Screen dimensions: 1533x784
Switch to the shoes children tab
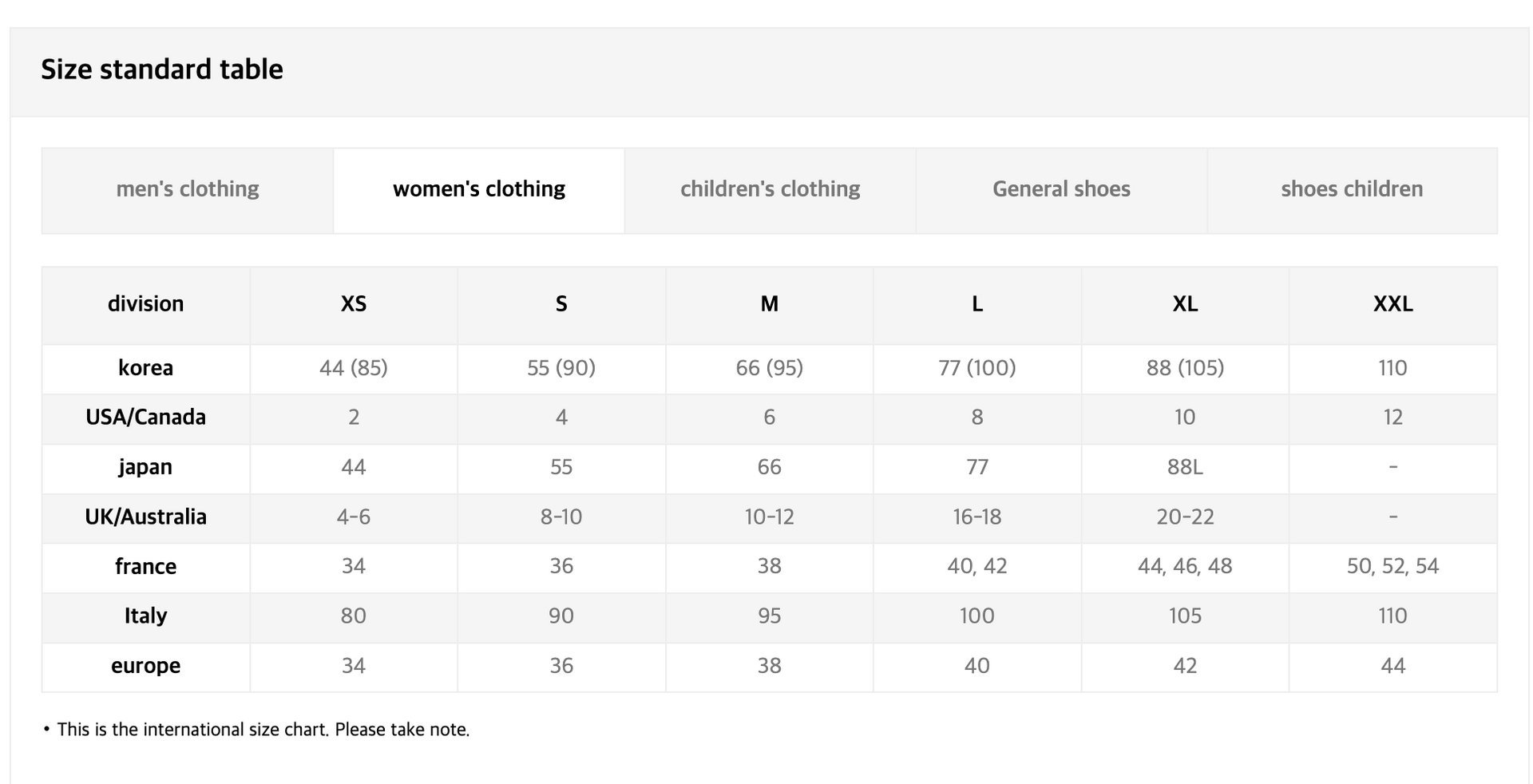coord(1352,190)
